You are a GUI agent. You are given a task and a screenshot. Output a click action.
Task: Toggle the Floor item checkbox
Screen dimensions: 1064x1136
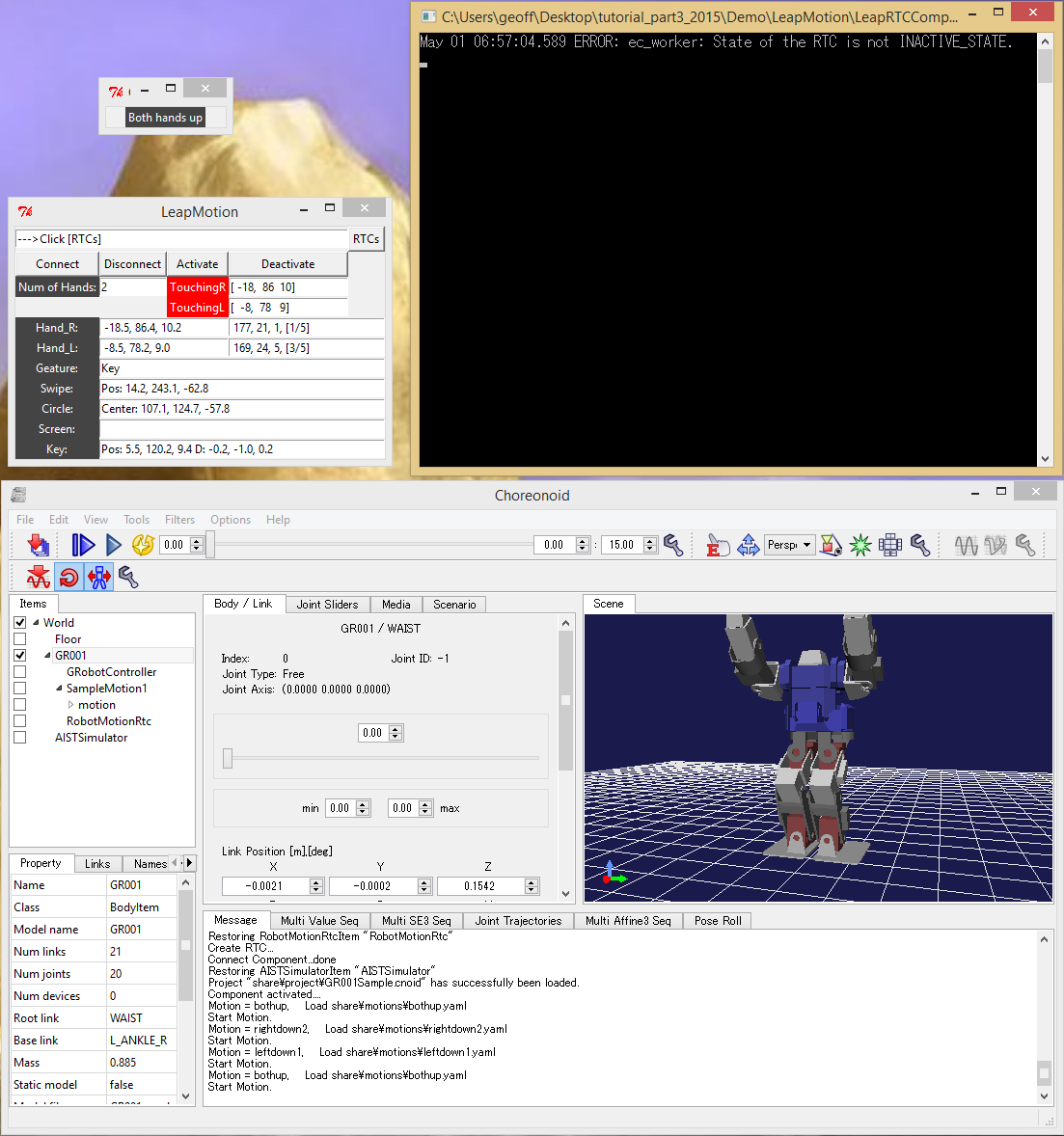20,639
